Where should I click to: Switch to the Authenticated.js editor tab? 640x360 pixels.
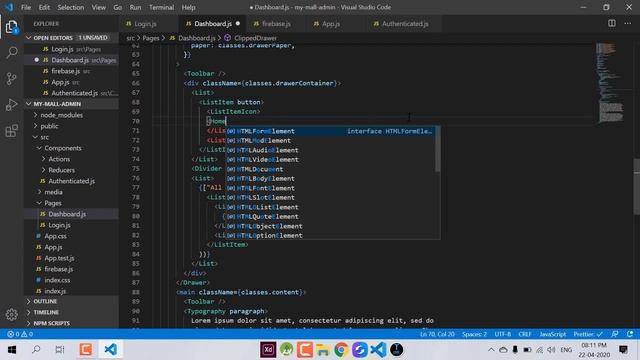(x=405, y=24)
